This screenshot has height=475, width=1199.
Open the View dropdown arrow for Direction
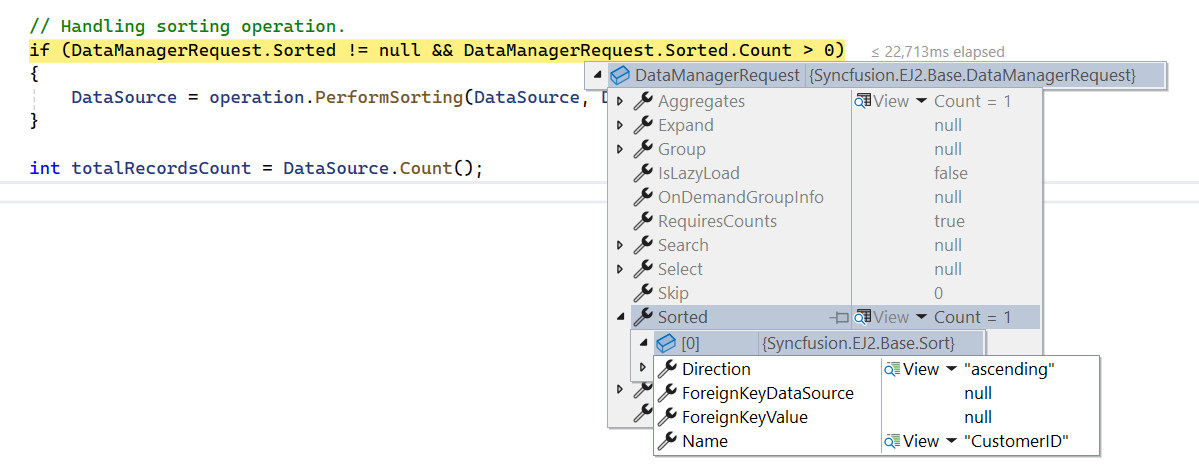[950, 369]
